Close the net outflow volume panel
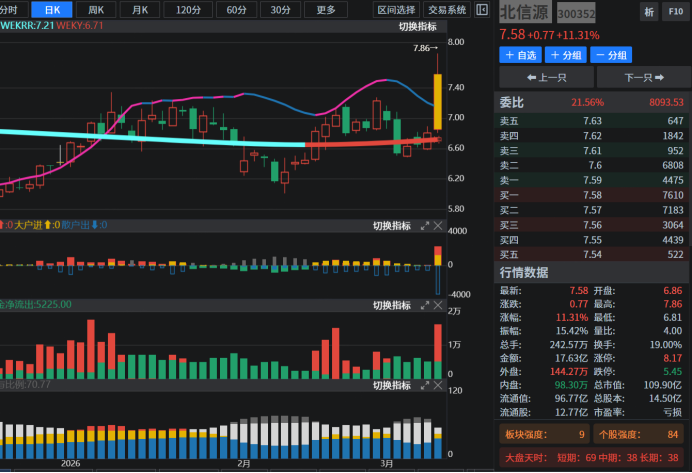 tap(439, 305)
